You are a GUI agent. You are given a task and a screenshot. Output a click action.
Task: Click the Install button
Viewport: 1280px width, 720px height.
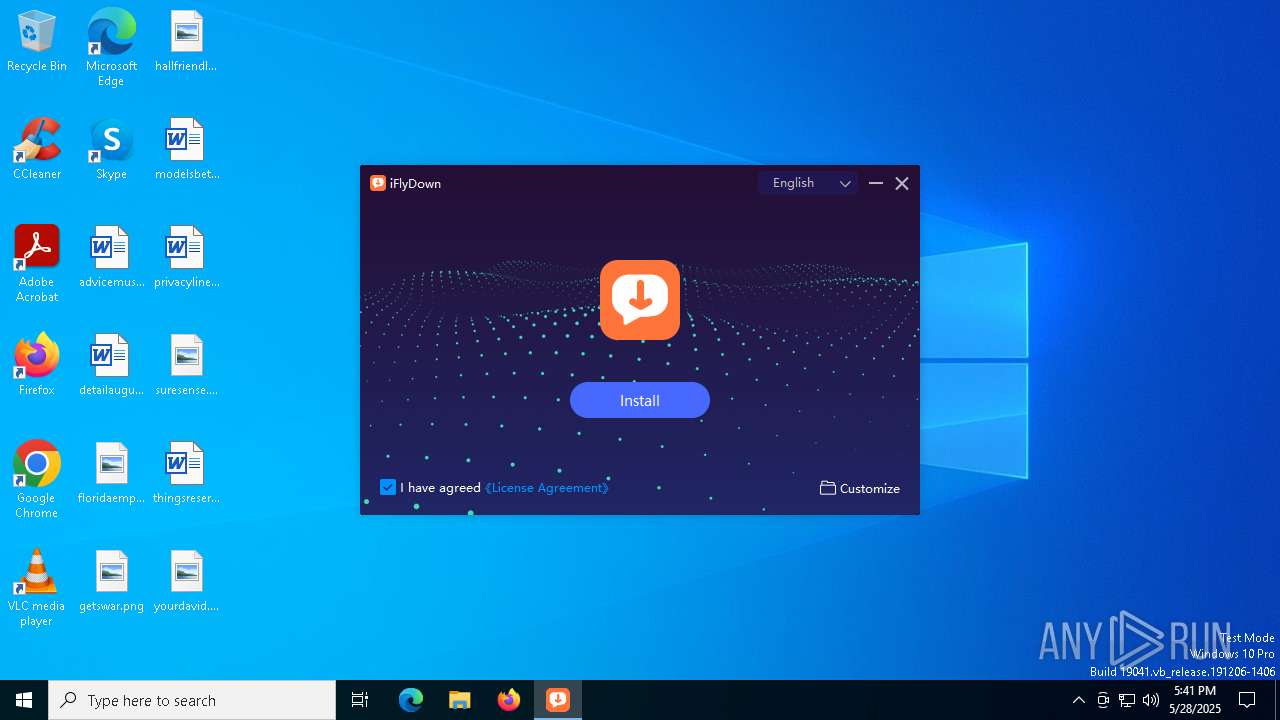point(640,400)
